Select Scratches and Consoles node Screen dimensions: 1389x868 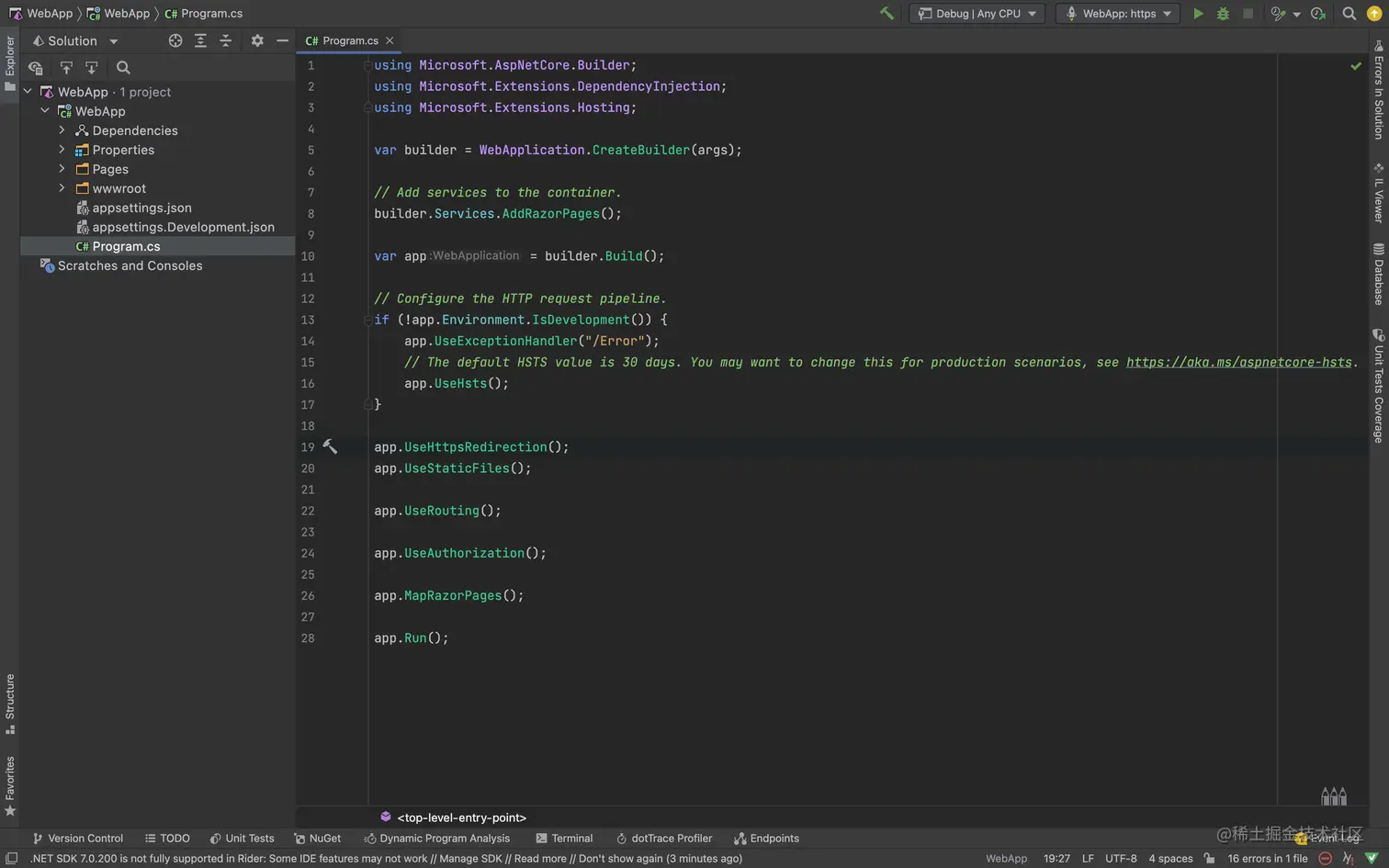130,265
